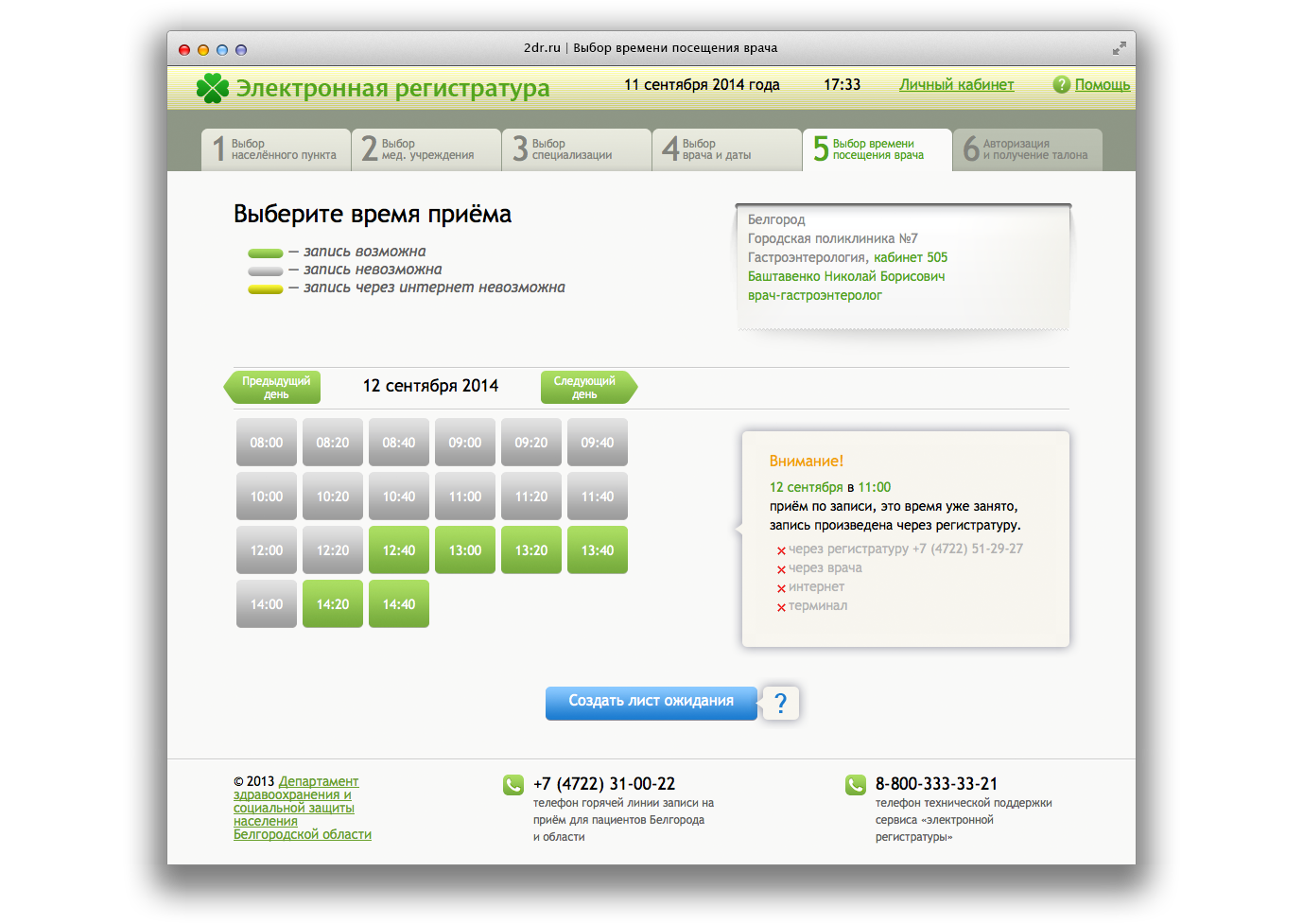
Task: Click the green legend swatch for запись возможна
Action: click(x=266, y=253)
